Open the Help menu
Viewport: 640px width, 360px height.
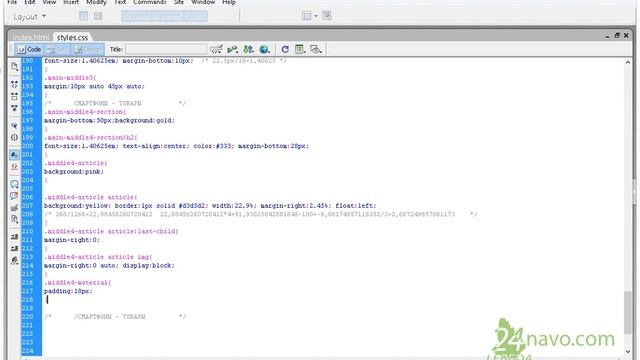click(229, 2)
